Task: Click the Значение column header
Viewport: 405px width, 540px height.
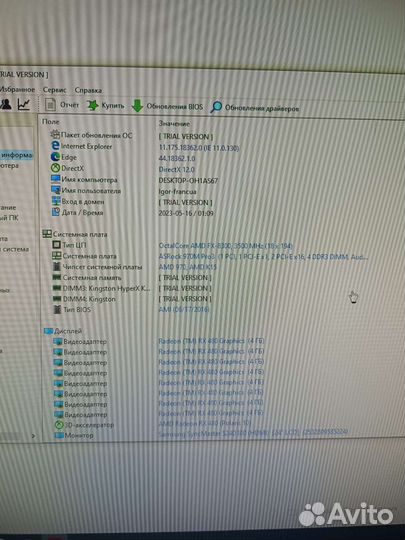Action: click(x=174, y=123)
